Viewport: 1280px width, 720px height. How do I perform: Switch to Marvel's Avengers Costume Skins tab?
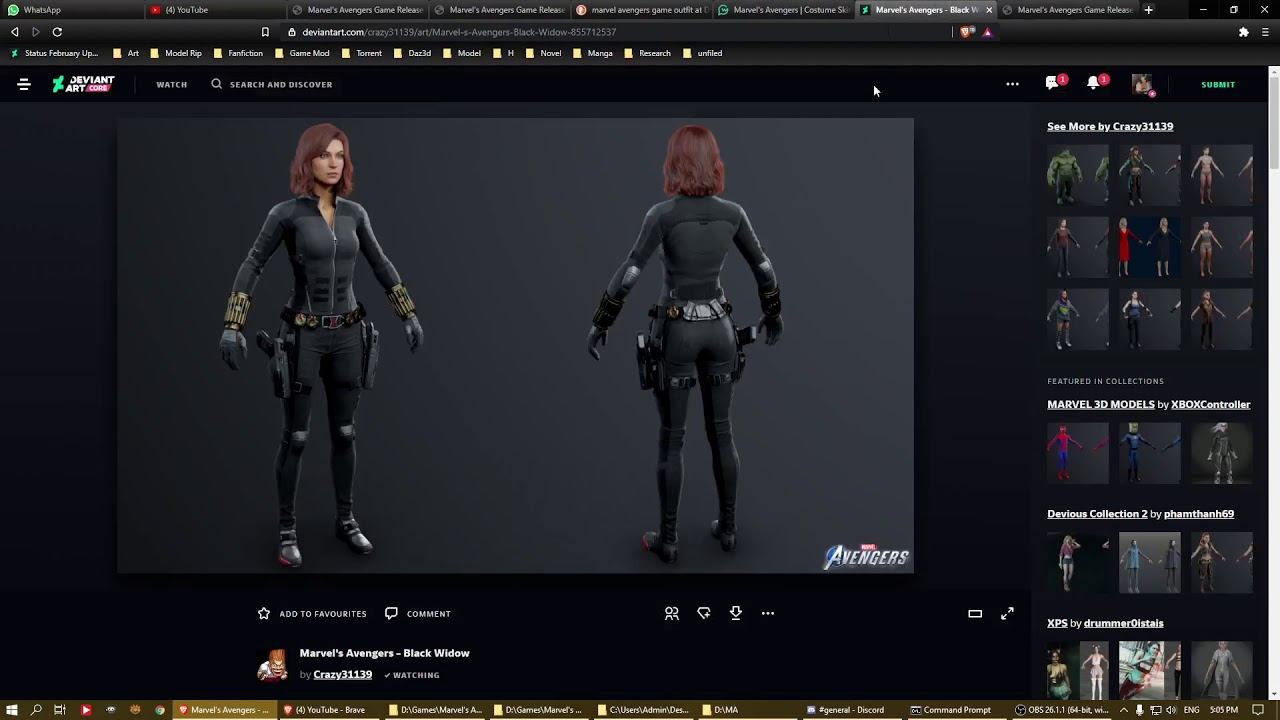784,10
